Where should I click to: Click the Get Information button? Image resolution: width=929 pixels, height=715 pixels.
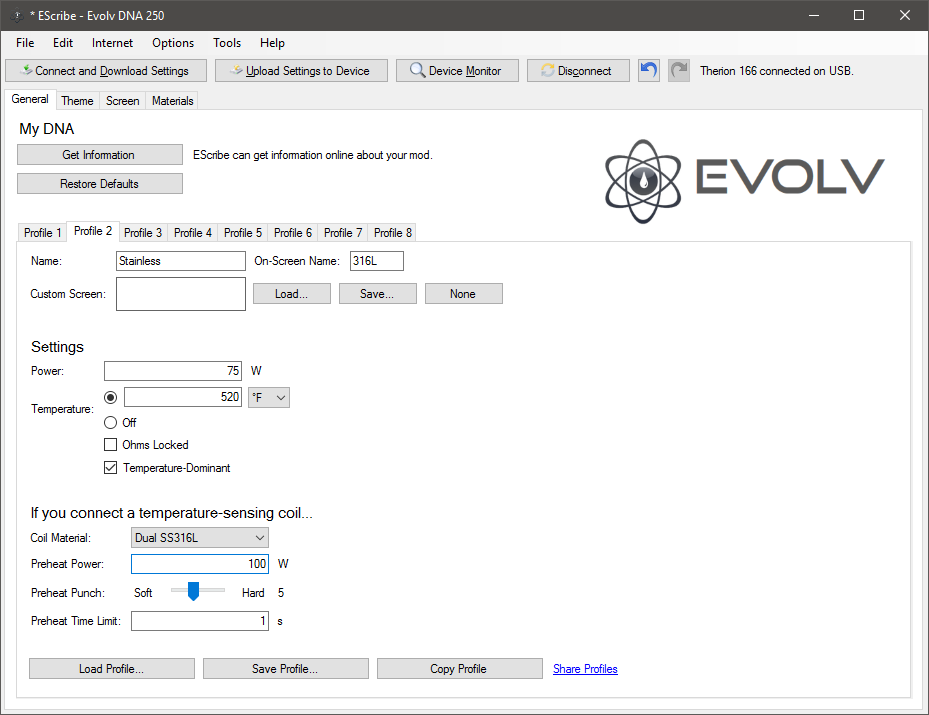99,155
